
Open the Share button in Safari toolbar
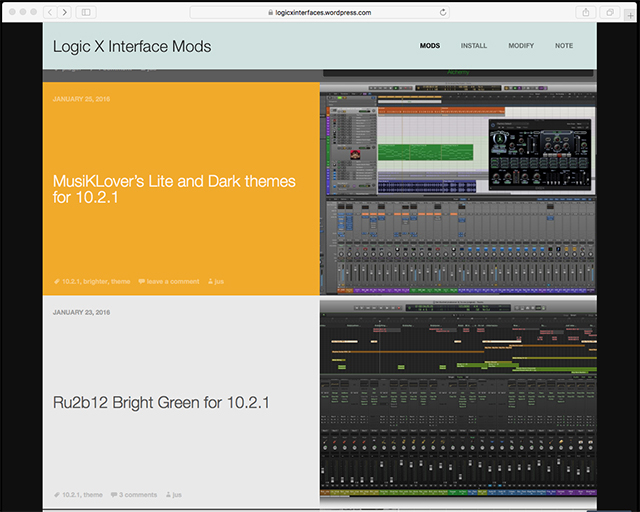pyautogui.click(x=586, y=12)
